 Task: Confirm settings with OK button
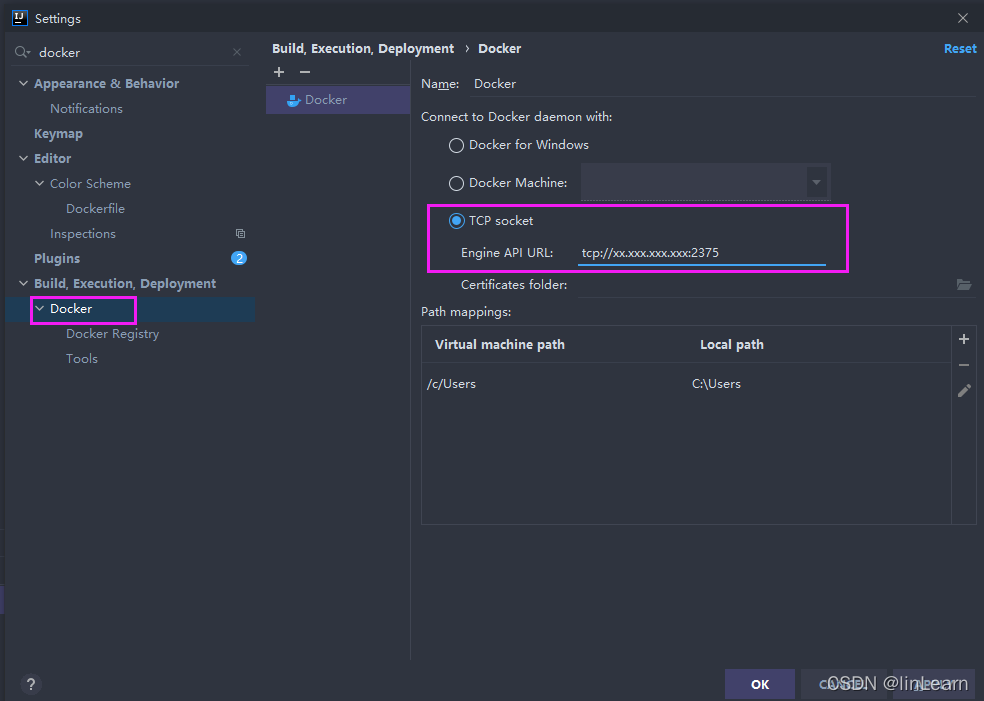(x=760, y=684)
